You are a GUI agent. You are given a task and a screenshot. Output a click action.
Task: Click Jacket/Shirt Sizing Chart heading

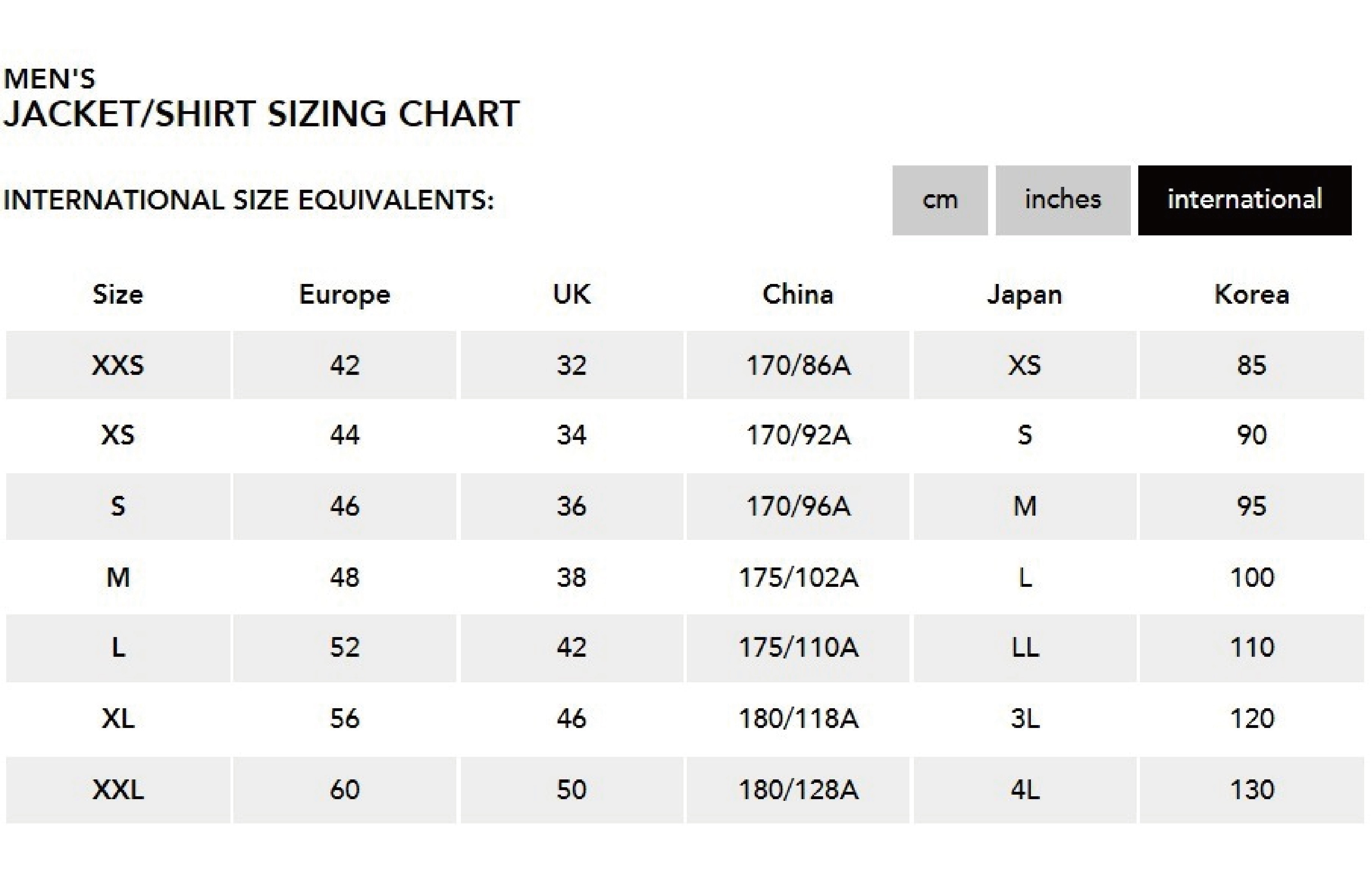(261, 114)
